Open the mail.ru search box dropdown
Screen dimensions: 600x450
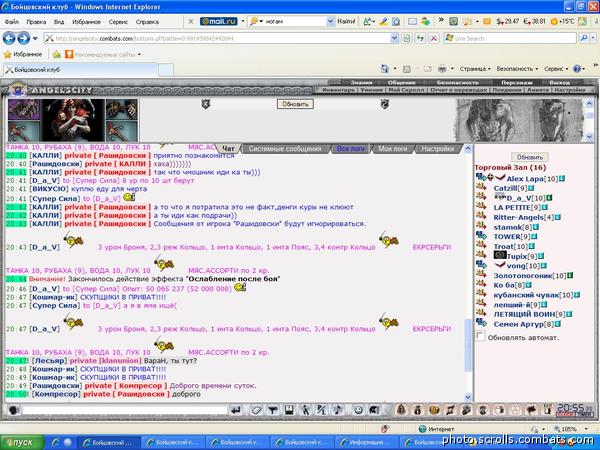331,21
